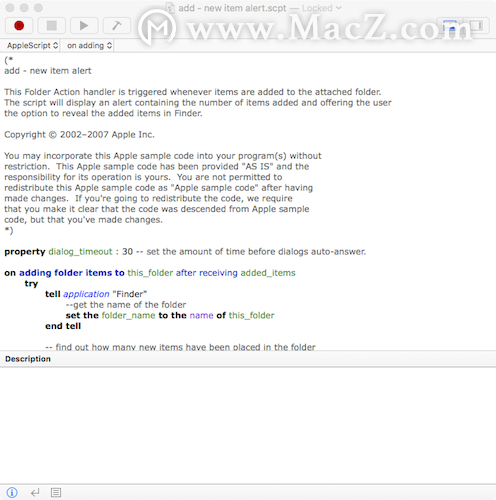
Task: Click the 'try' keyword line
Action: [x=31, y=284]
